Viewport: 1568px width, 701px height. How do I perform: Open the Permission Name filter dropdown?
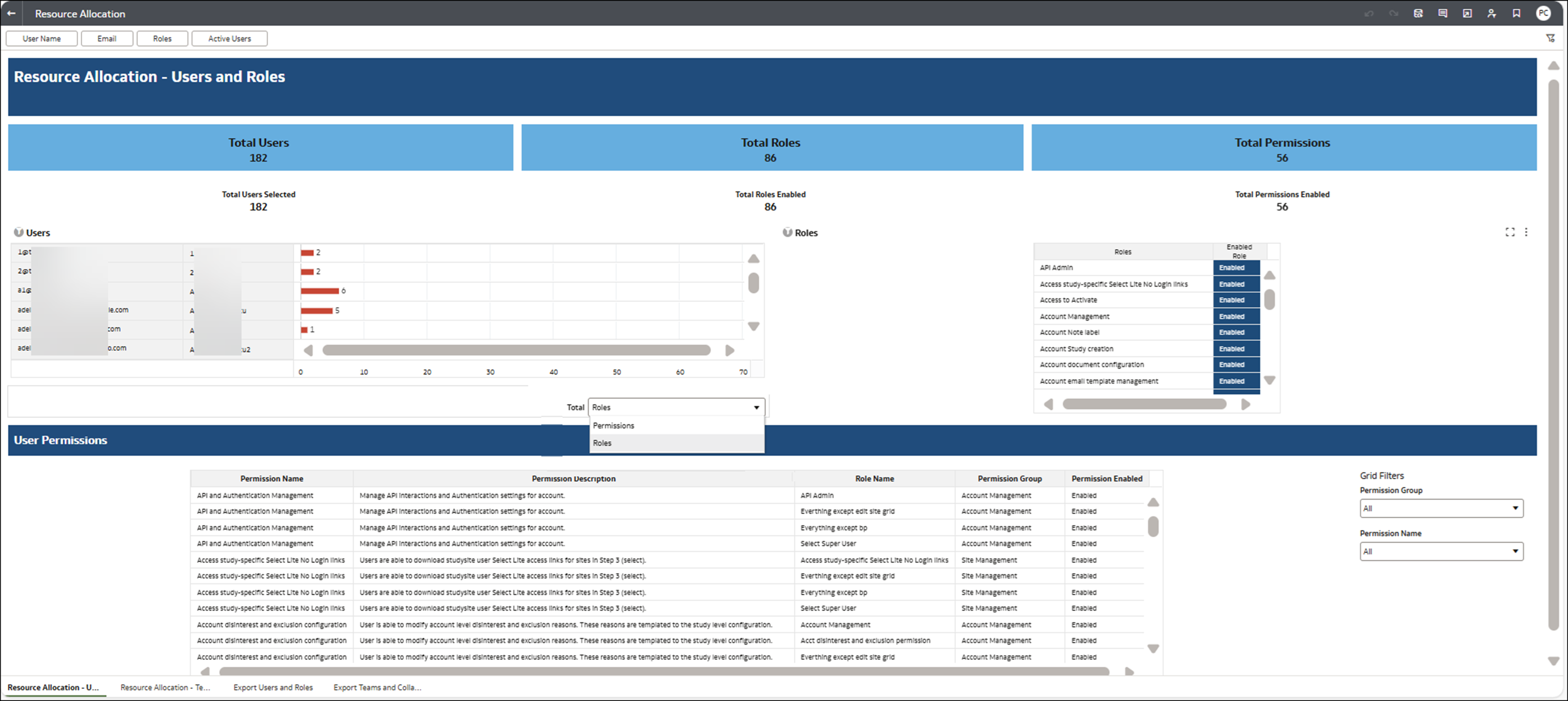[1441, 551]
